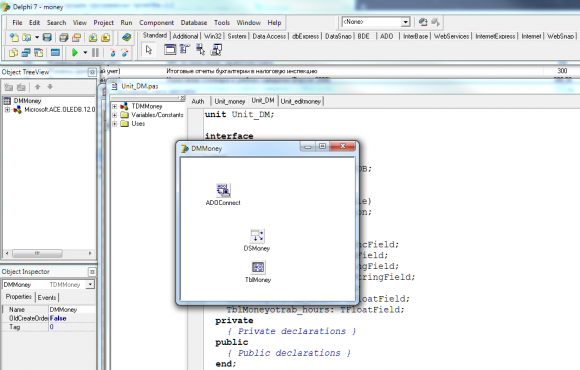The width and height of the screenshot is (580, 370).
Task: Click the Frames component in Standard palette
Action: click(170, 50)
